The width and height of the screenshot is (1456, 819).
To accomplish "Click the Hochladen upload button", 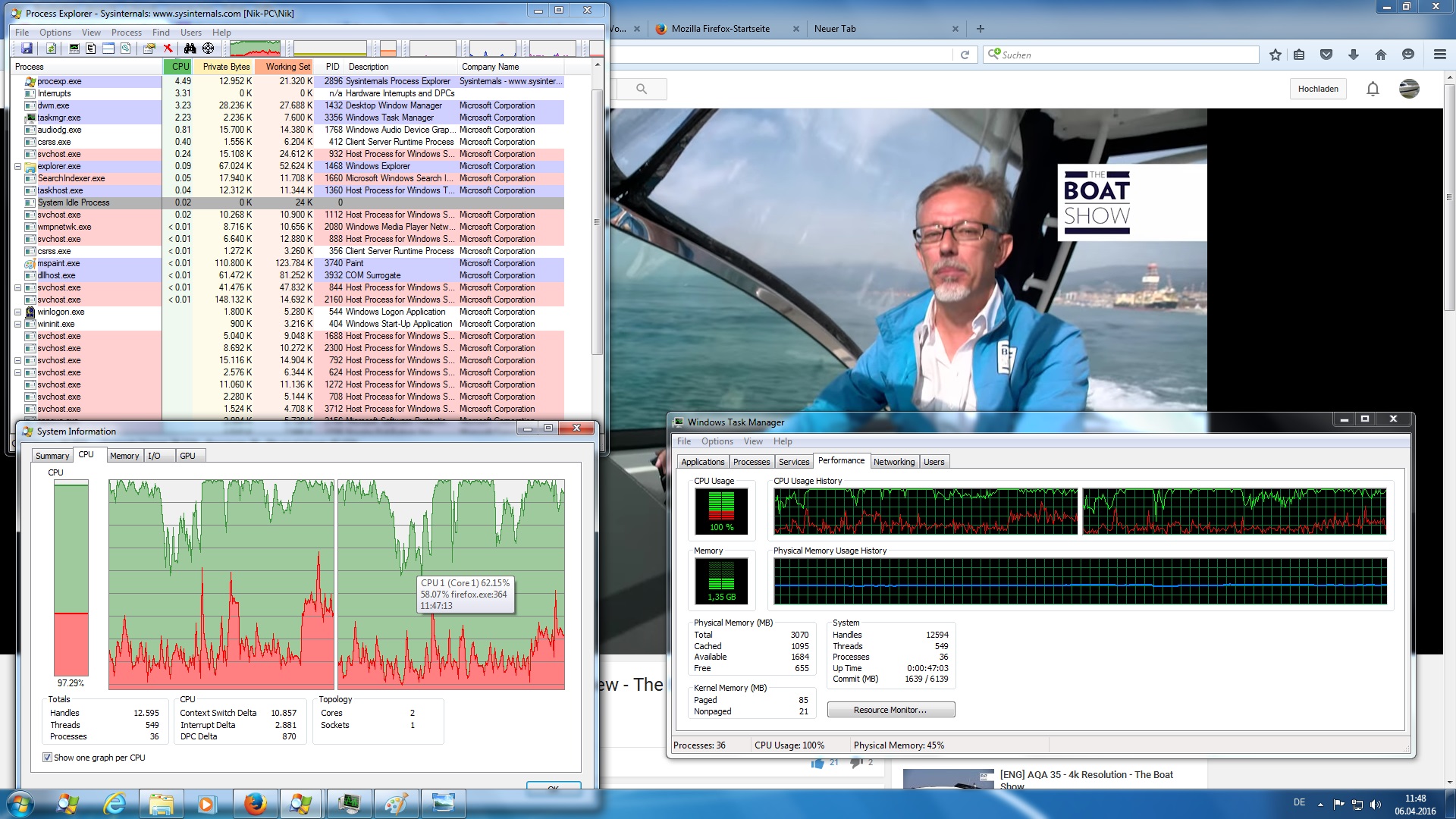I will click(1317, 89).
